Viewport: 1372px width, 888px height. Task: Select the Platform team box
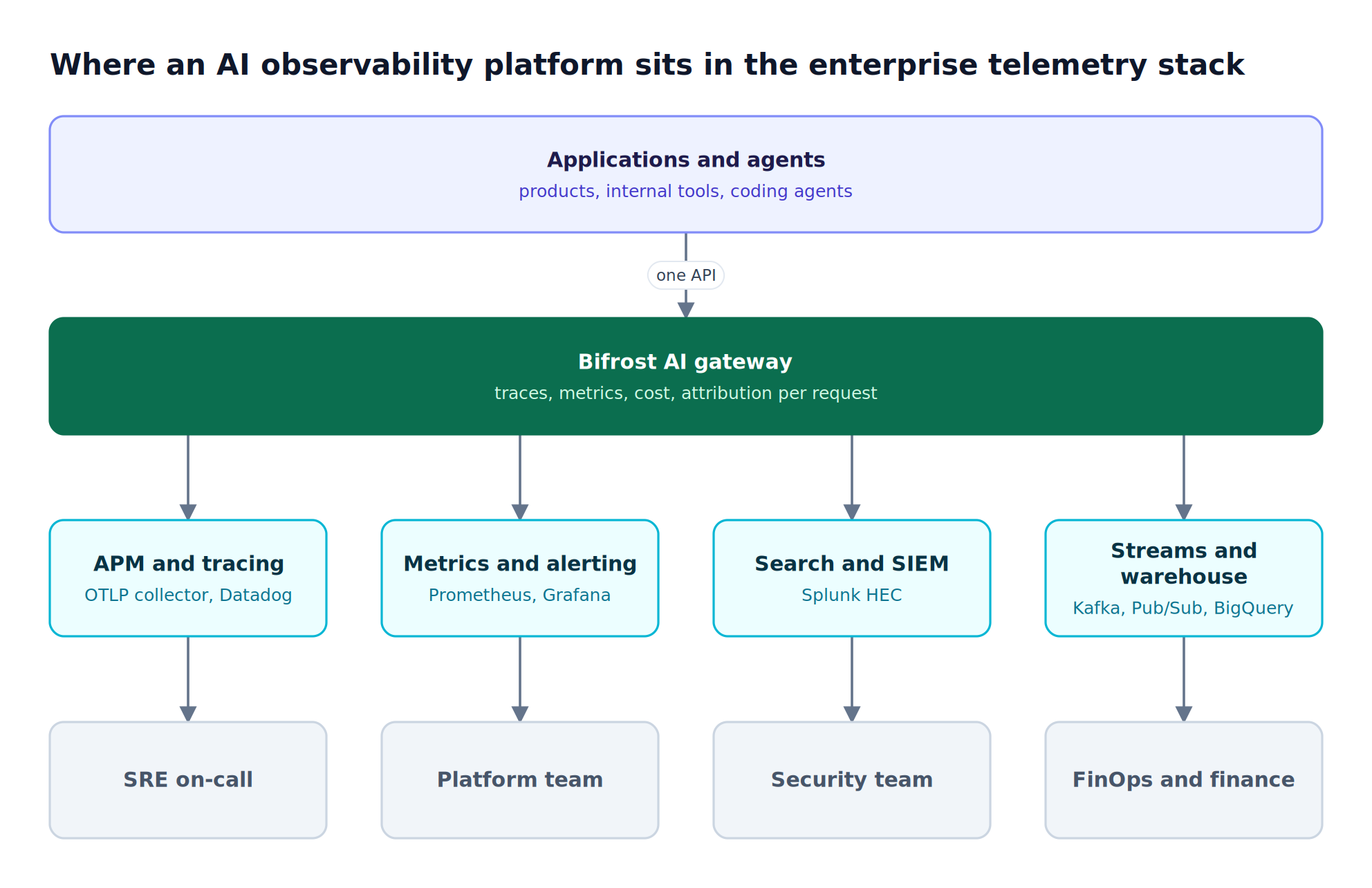[520, 780]
